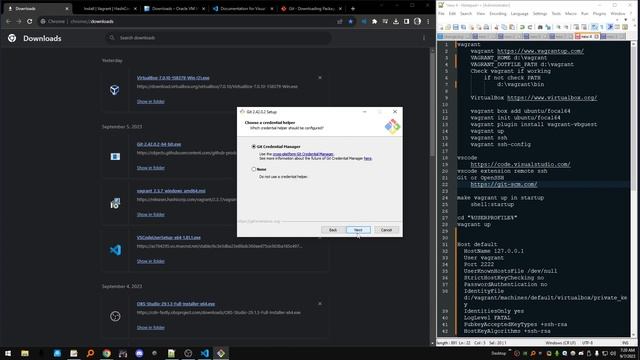Select the 'new 6' tab in Notepad++
This screenshot has height=360, width=640.
click(x=587, y=36)
